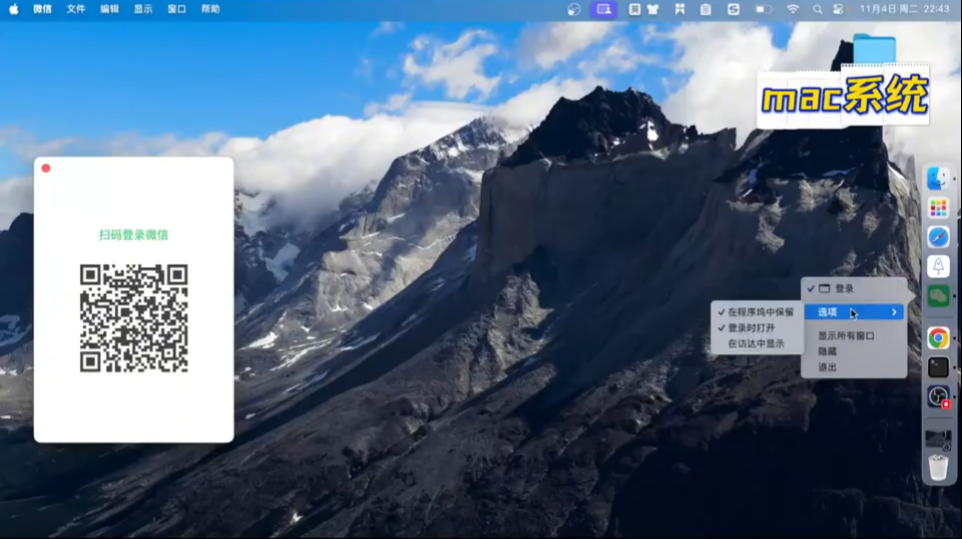This screenshot has width=962, height=539.
Task: Click the WeChat icon in the Dock
Action: (938, 295)
